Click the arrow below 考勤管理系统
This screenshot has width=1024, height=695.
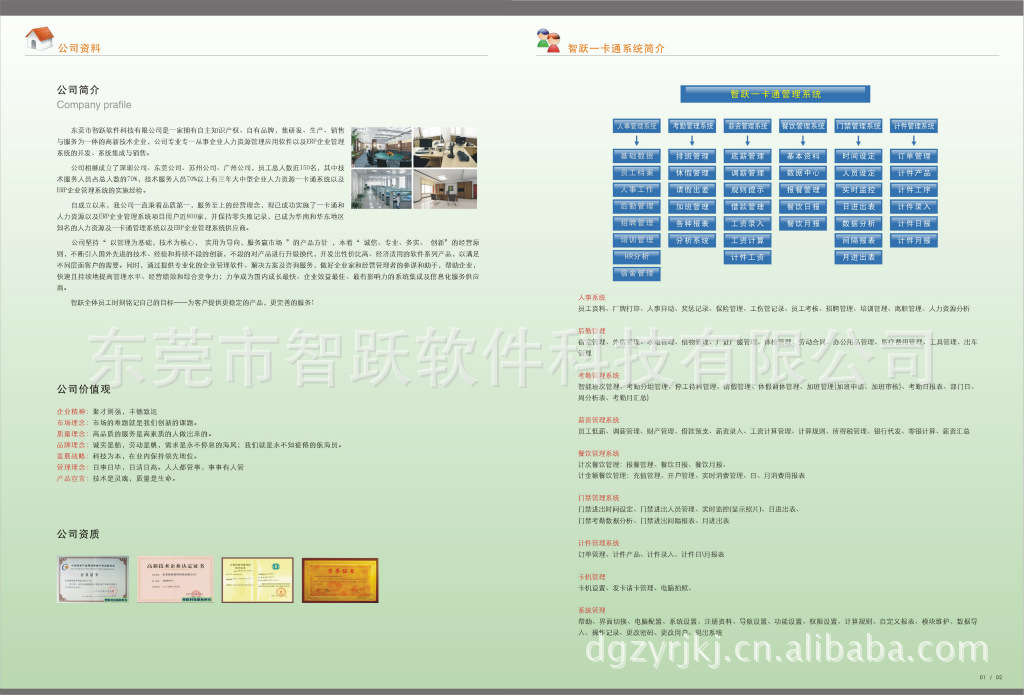click(691, 141)
